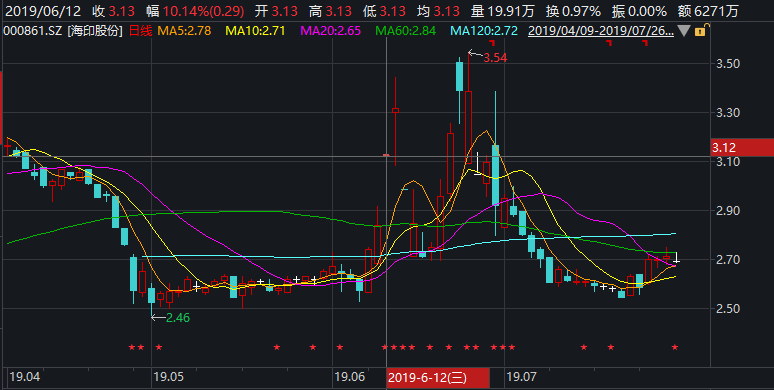Select date range 2019/04/09-2019/07/26
The width and height of the screenshot is (774, 390).
[600, 31]
